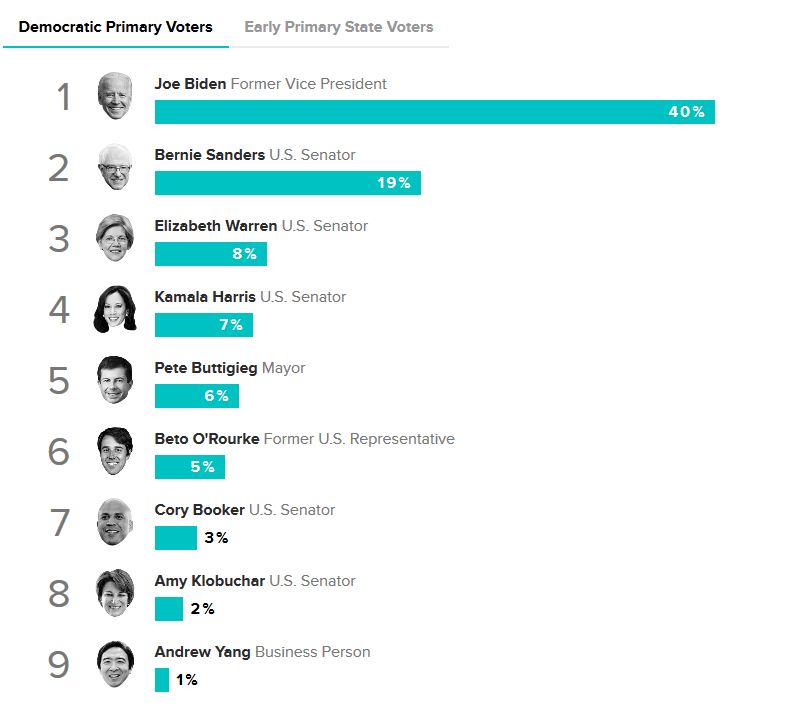785x724 pixels.
Task: Click Bernie Sanders' headshot image
Action: tap(115, 167)
